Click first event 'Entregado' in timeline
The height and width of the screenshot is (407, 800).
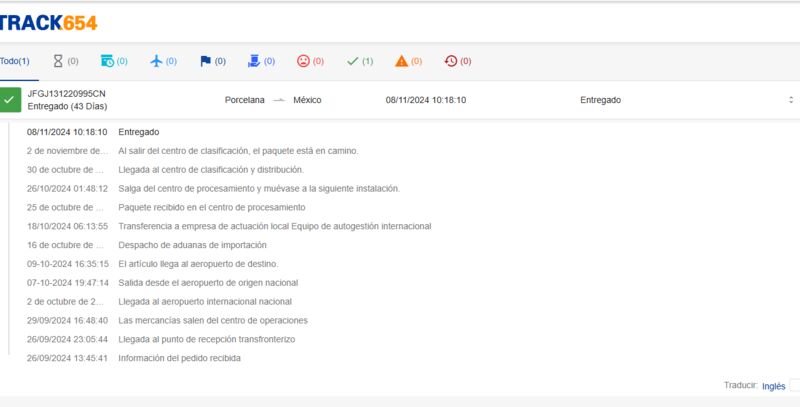click(139, 132)
